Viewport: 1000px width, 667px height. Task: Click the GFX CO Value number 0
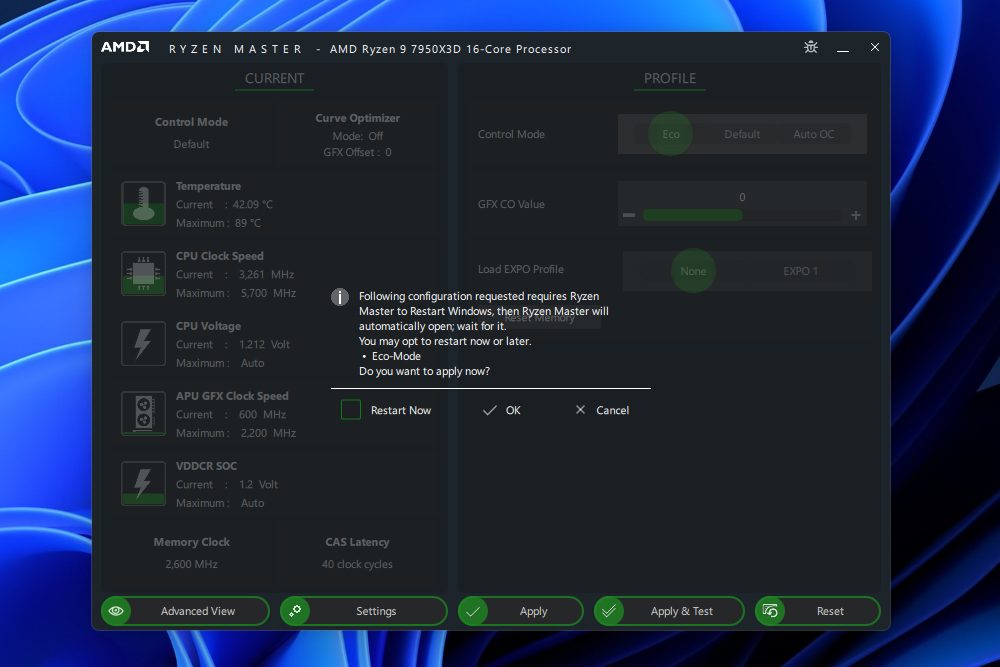coord(742,197)
